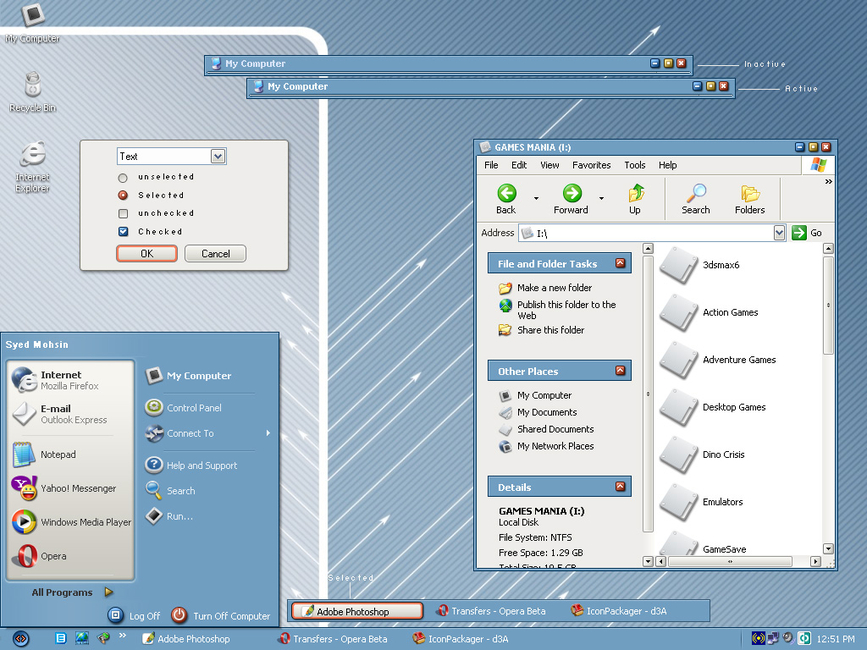Viewport: 867px width, 650px height.
Task: Open Control Panel in Start menu
Action: pyautogui.click(x=184, y=408)
